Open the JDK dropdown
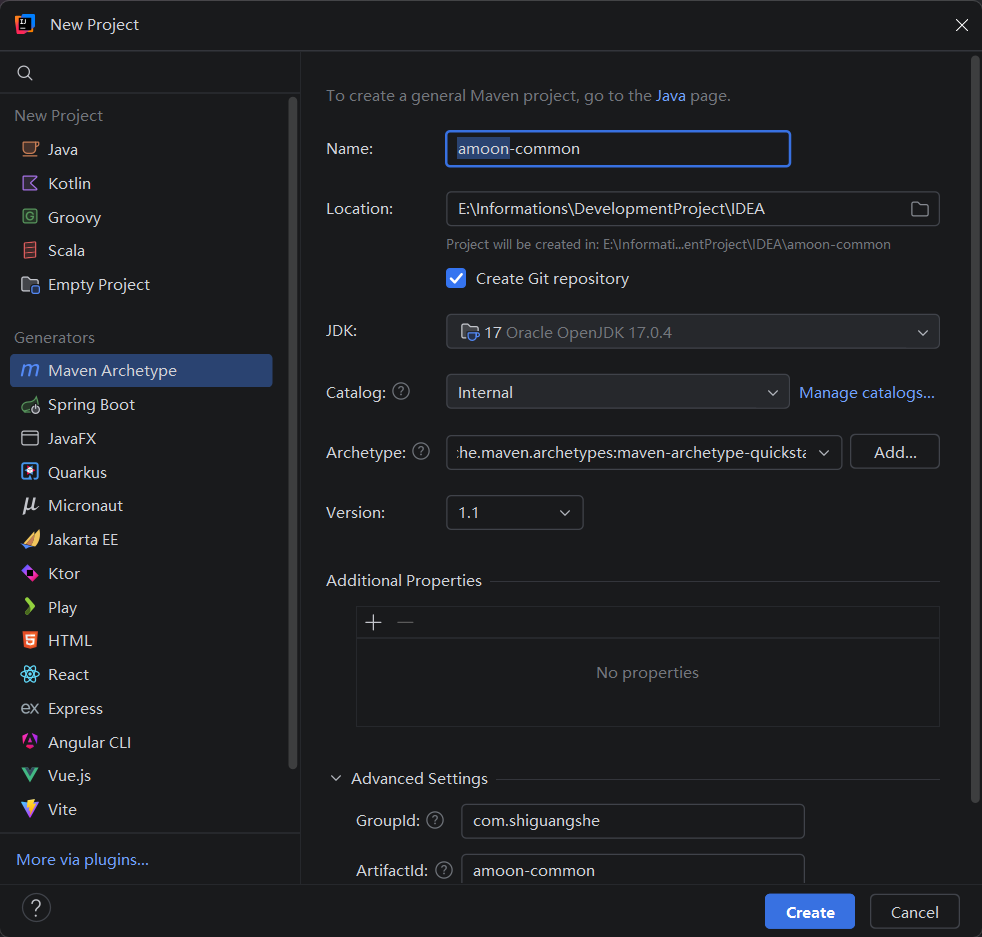Viewport: 982px width, 937px height. click(692, 331)
